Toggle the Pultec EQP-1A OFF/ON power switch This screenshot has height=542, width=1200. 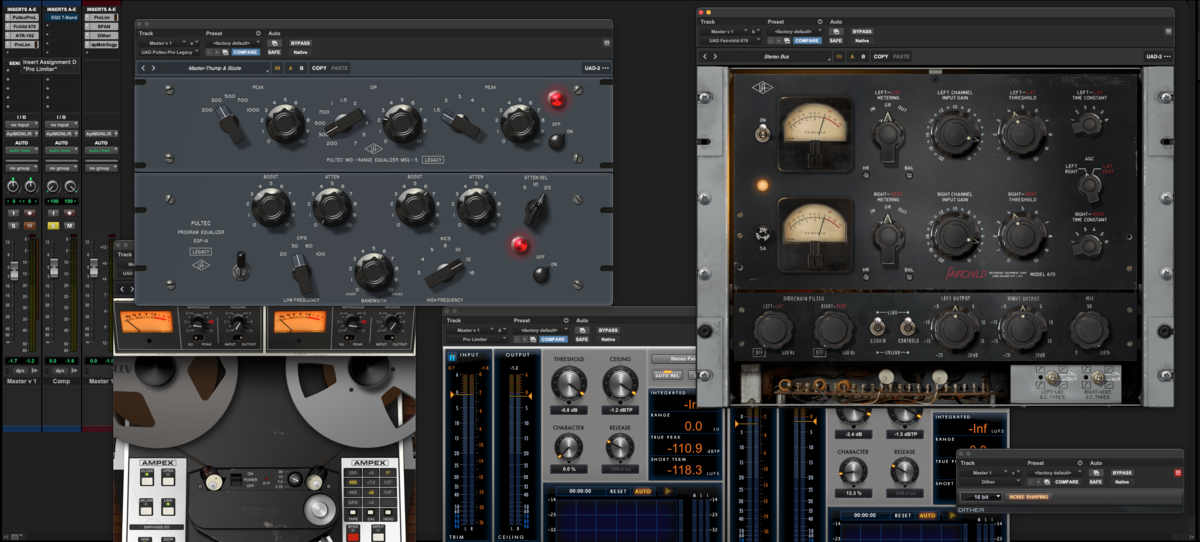tap(541, 274)
